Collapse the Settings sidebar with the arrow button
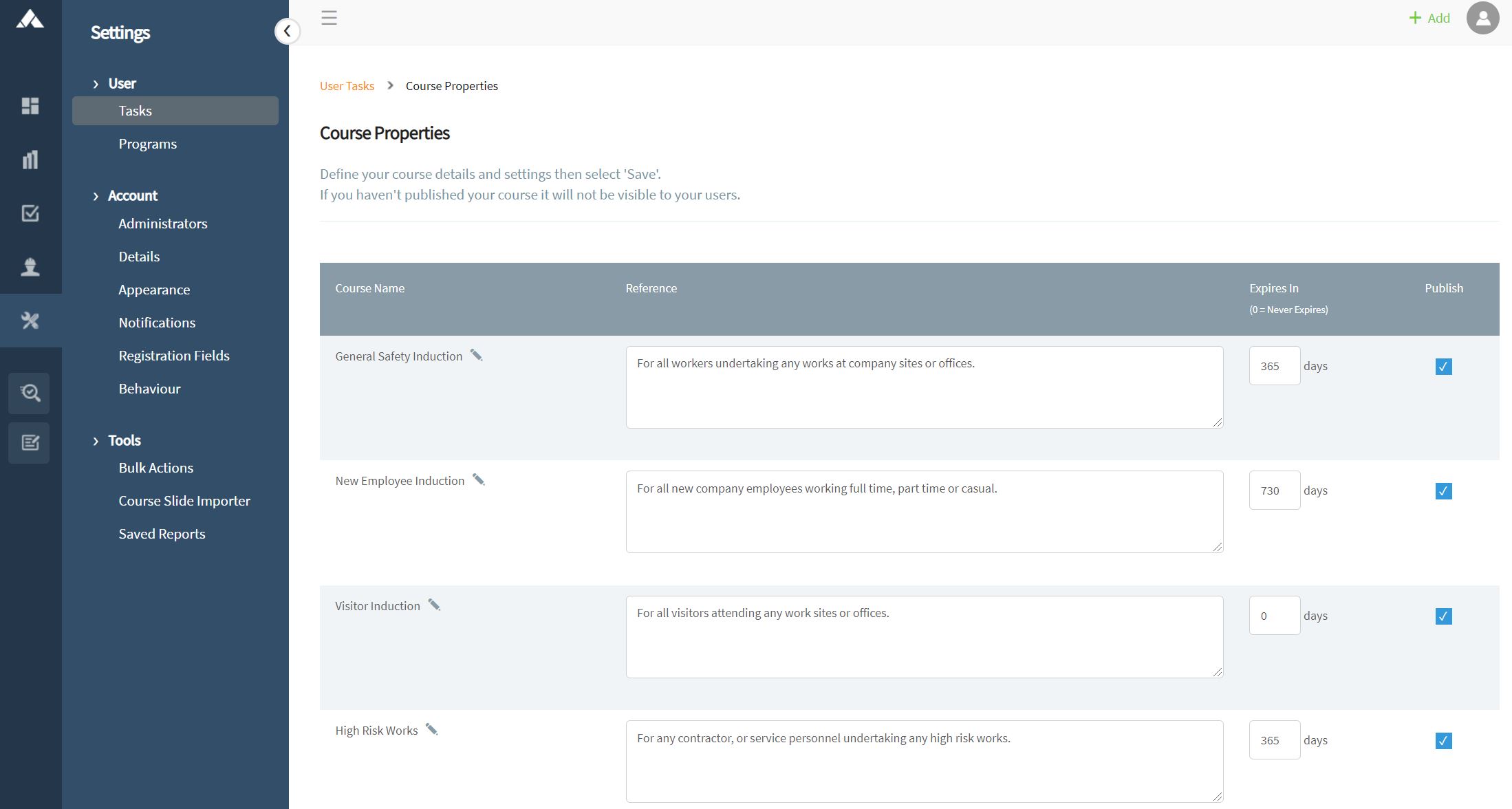Image resolution: width=1512 pixels, height=809 pixels. pos(287,31)
